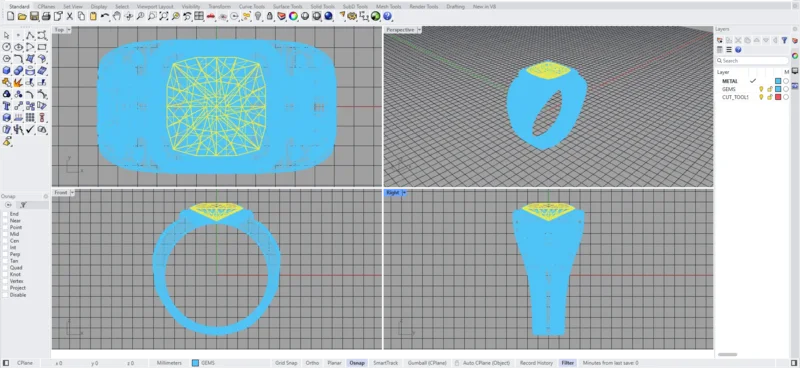Enable the Mid osnap checkbox
The width and height of the screenshot is (800, 368).
pos(6,234)
